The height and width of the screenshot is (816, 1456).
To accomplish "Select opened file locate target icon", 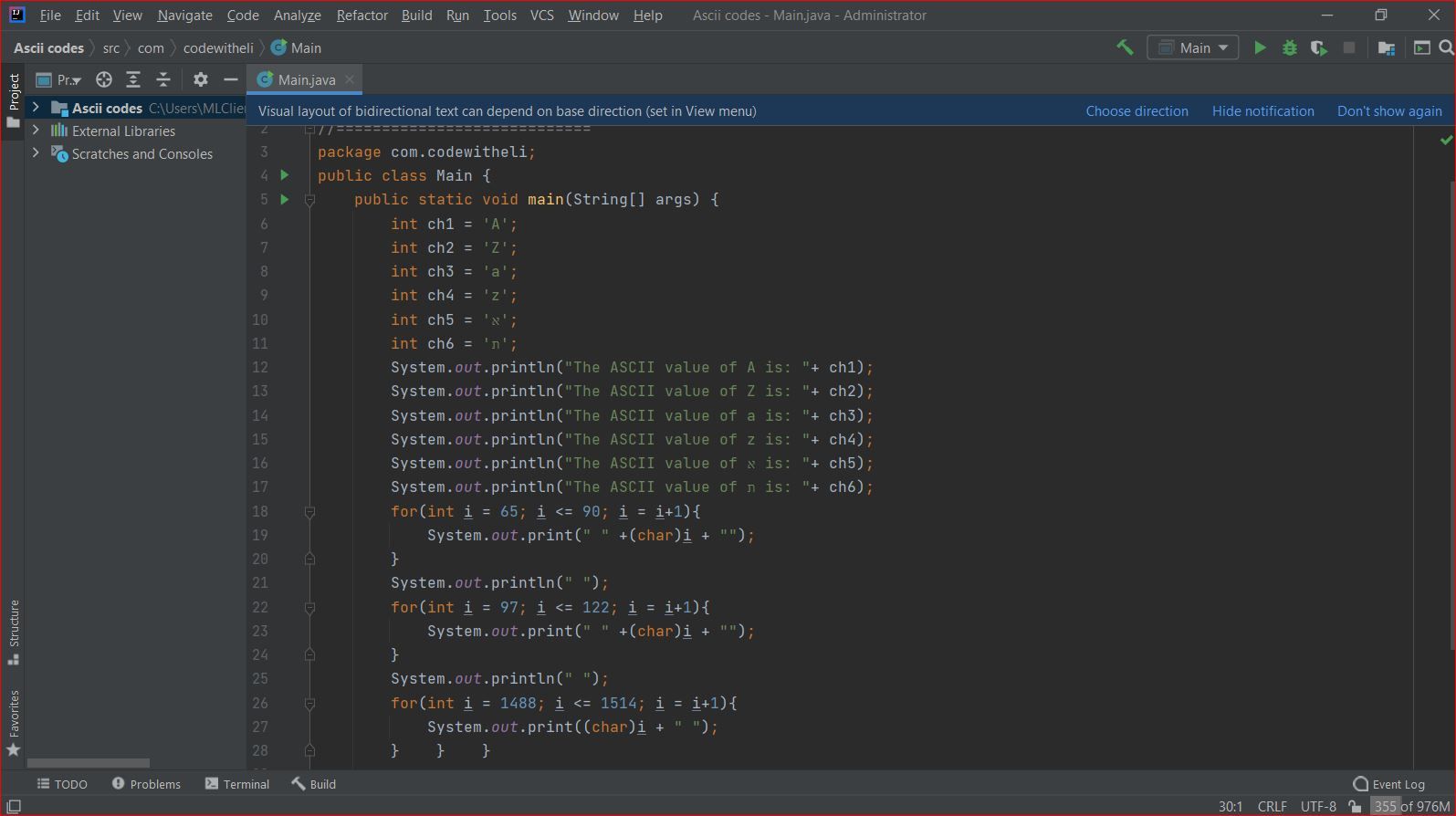I will [x=104, y=79].
